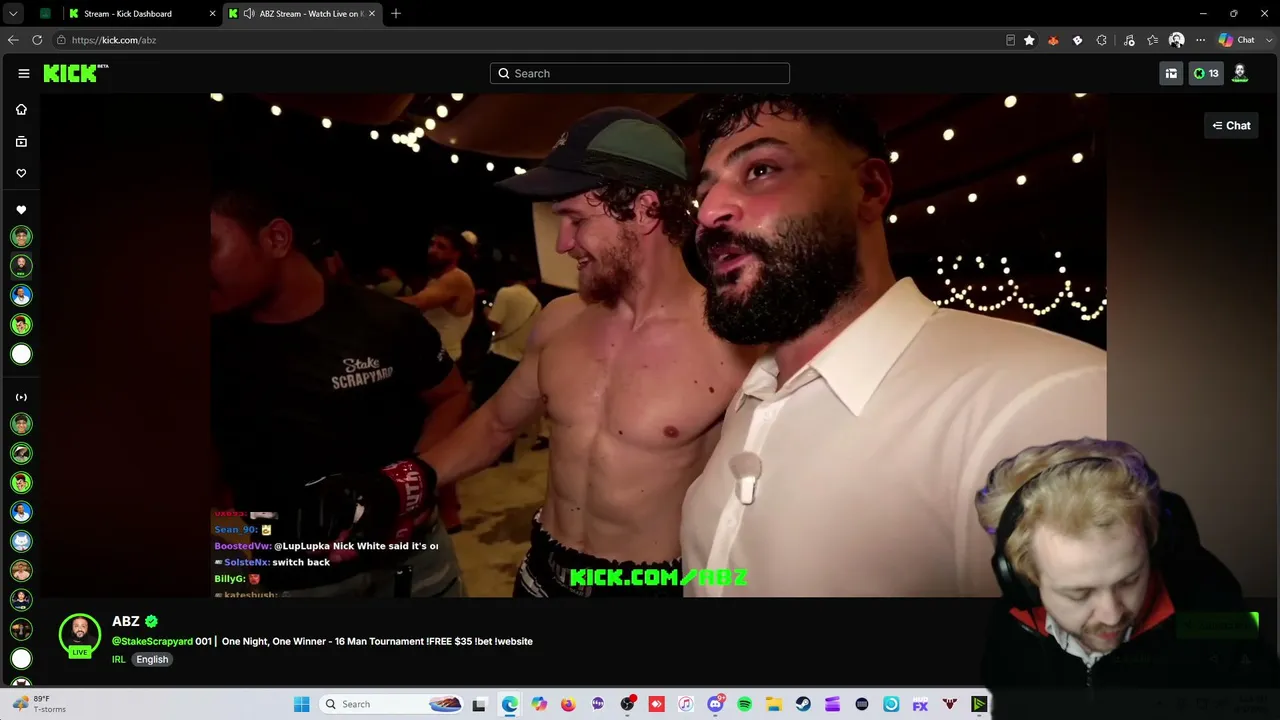Go back to the previous page
The height and width of the screenshot is (720, 1280).
(13, 40)
